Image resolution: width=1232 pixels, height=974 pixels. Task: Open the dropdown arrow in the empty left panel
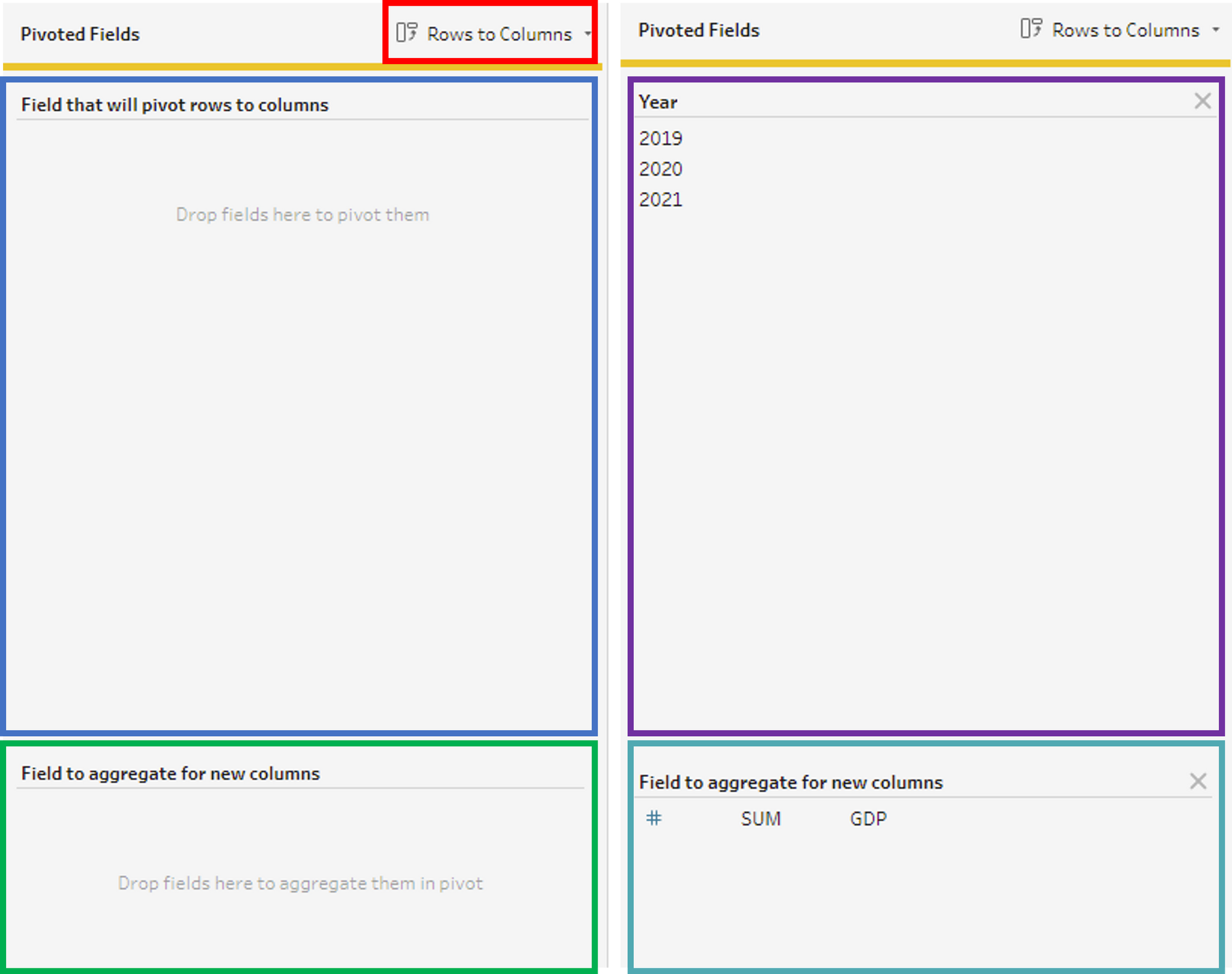(587, 34)
